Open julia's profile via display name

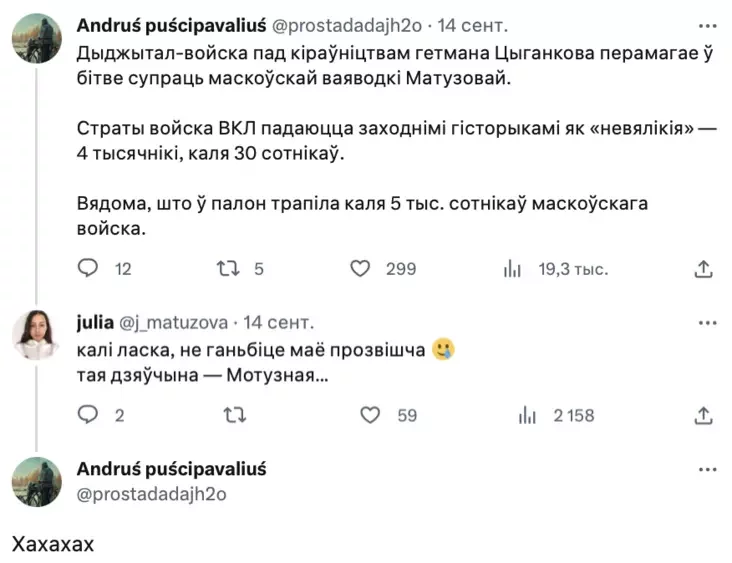[x=95, y=323]
